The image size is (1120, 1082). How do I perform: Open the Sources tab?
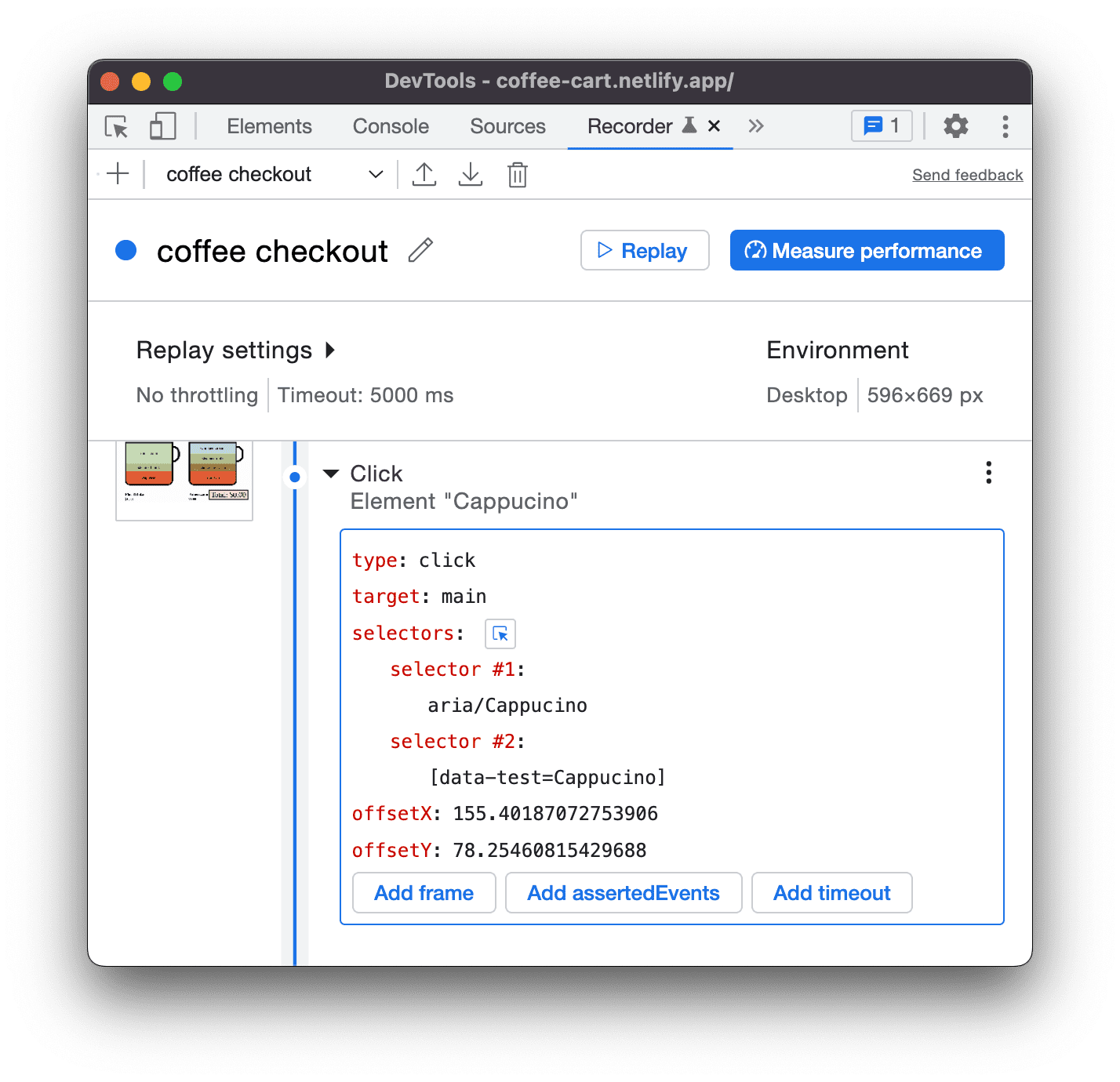pyautogui.click(x=507, y=125)
